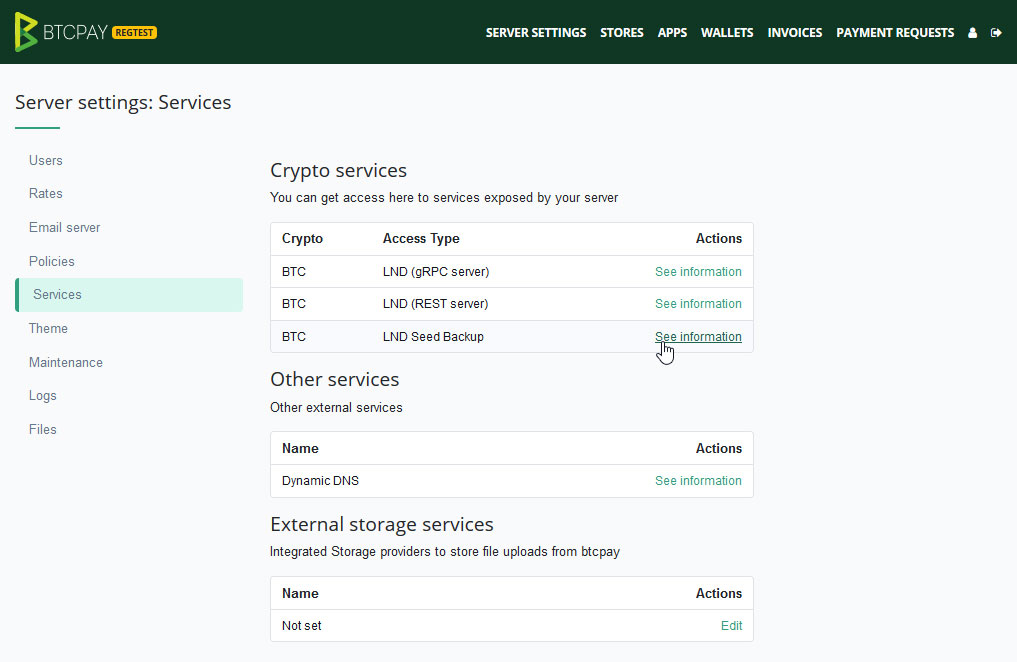Screen dimensions: 1017x662
Task: Go to the Maintenance section
Action: 65,362
